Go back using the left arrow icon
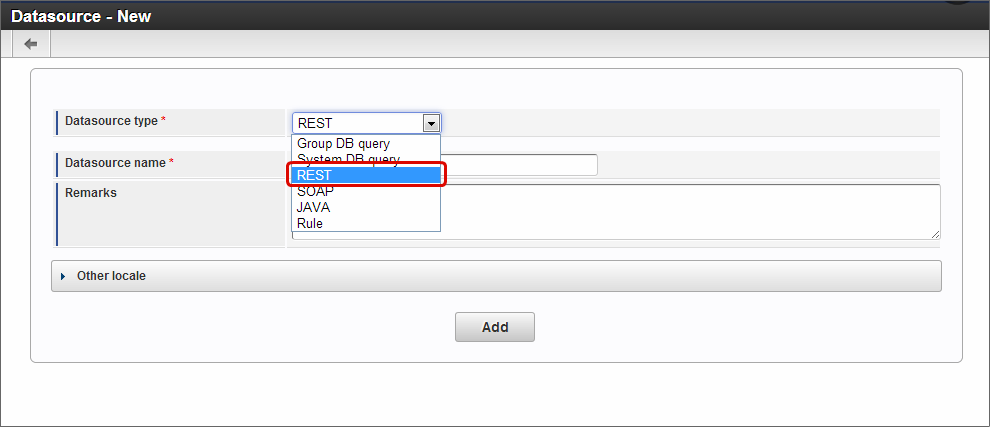This screenshot has width=990, height=427. (x=31, y=44)
